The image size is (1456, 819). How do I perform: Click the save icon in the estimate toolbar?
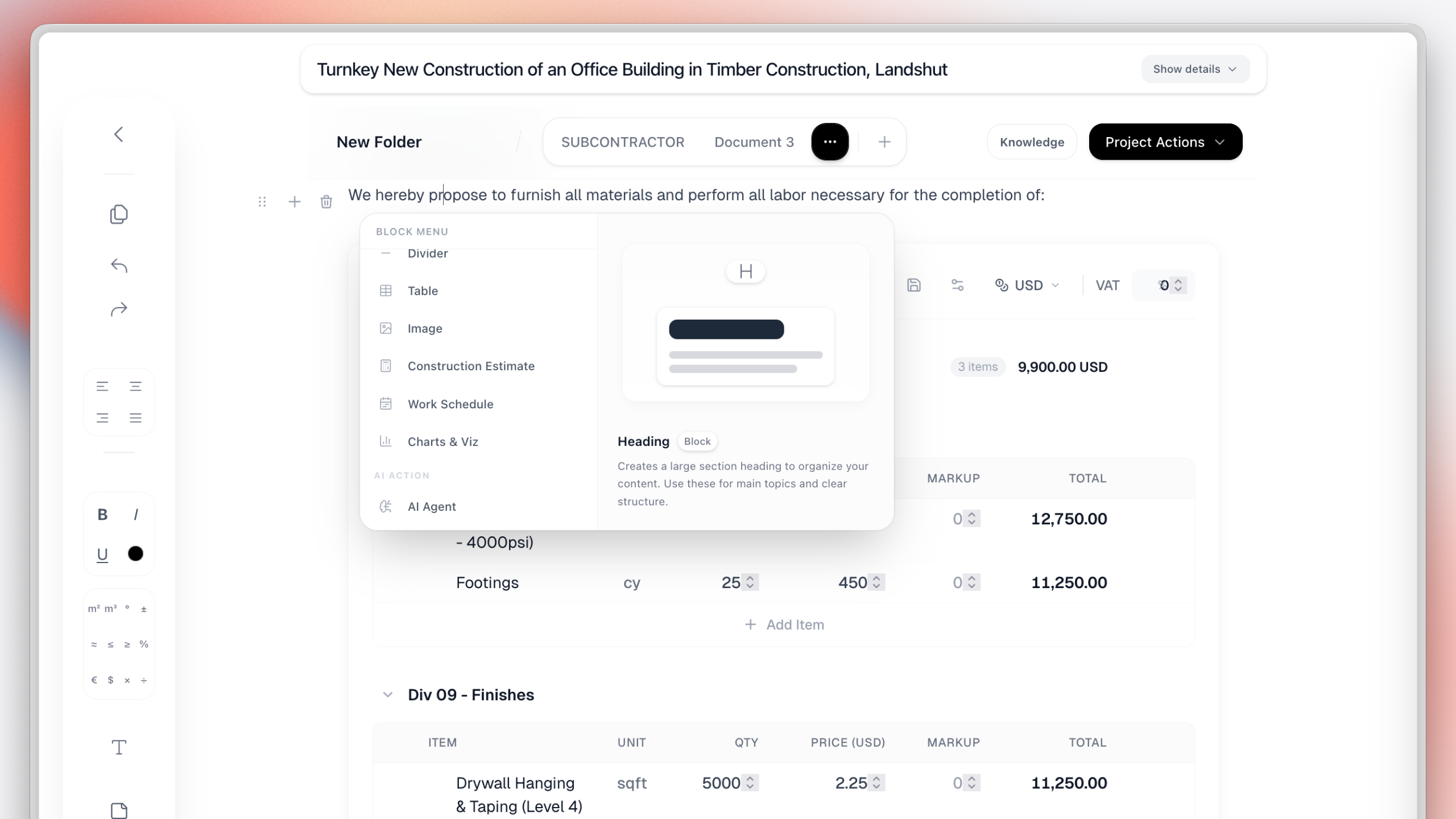point(914,285)
